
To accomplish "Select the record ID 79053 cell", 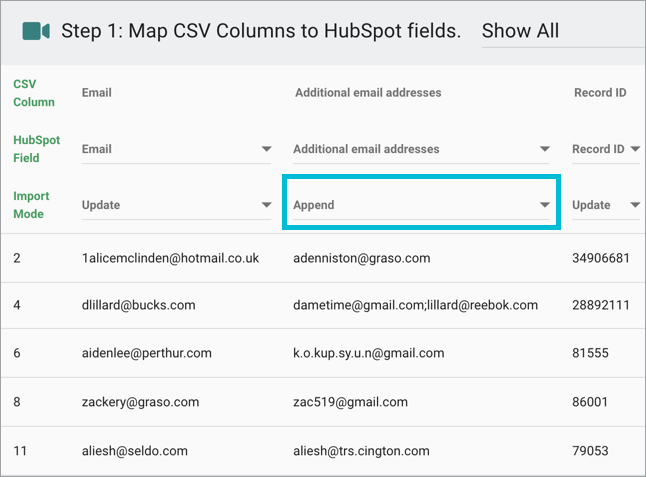I will (x=590, y=451).
